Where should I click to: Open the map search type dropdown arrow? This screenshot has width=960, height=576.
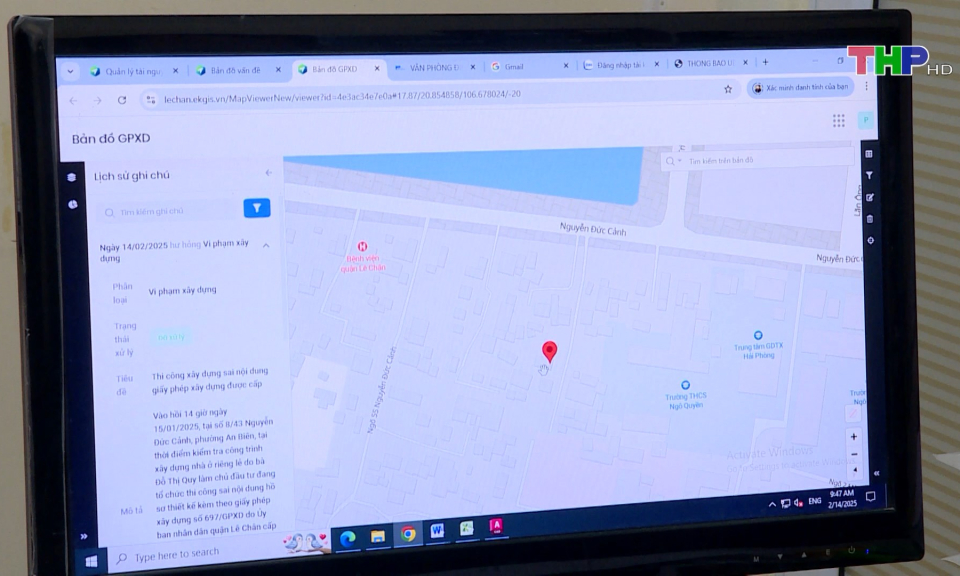679,160
